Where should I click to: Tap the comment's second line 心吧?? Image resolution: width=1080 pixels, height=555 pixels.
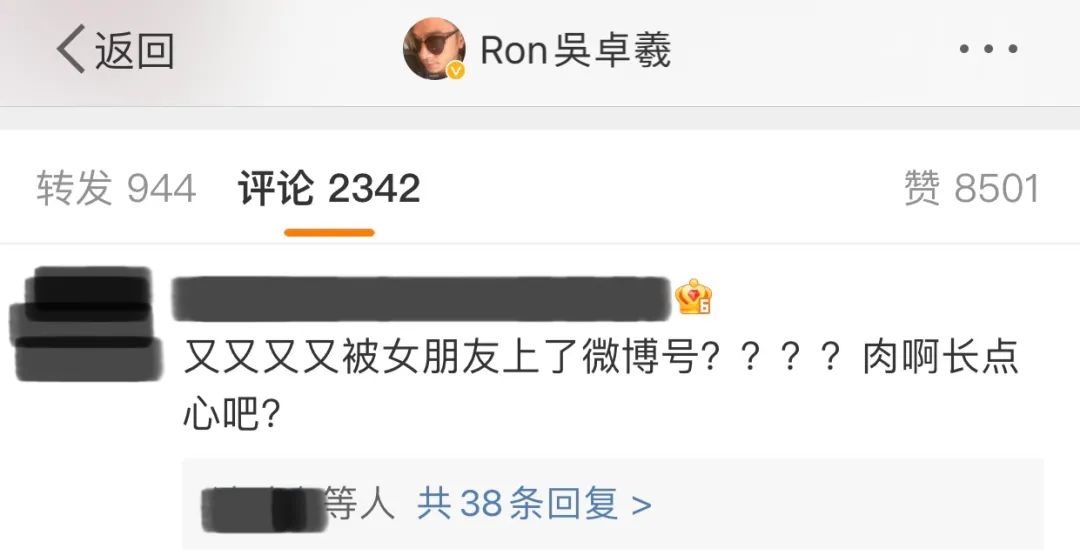[x=231, y=414]
